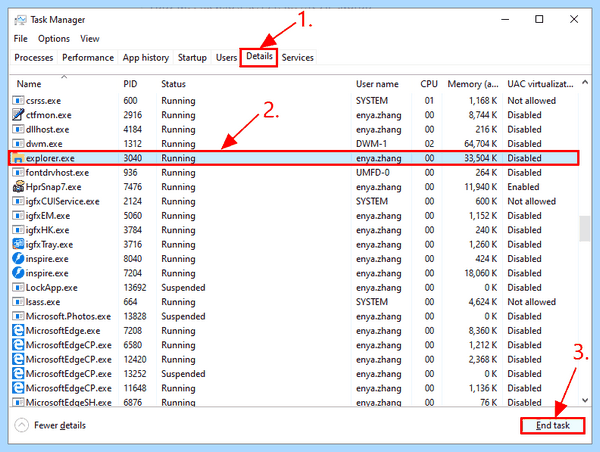Click the MicrosoftEdgeCP.exe icon, PID 6580
600x452 pixels.
click(x=18, y=345)
